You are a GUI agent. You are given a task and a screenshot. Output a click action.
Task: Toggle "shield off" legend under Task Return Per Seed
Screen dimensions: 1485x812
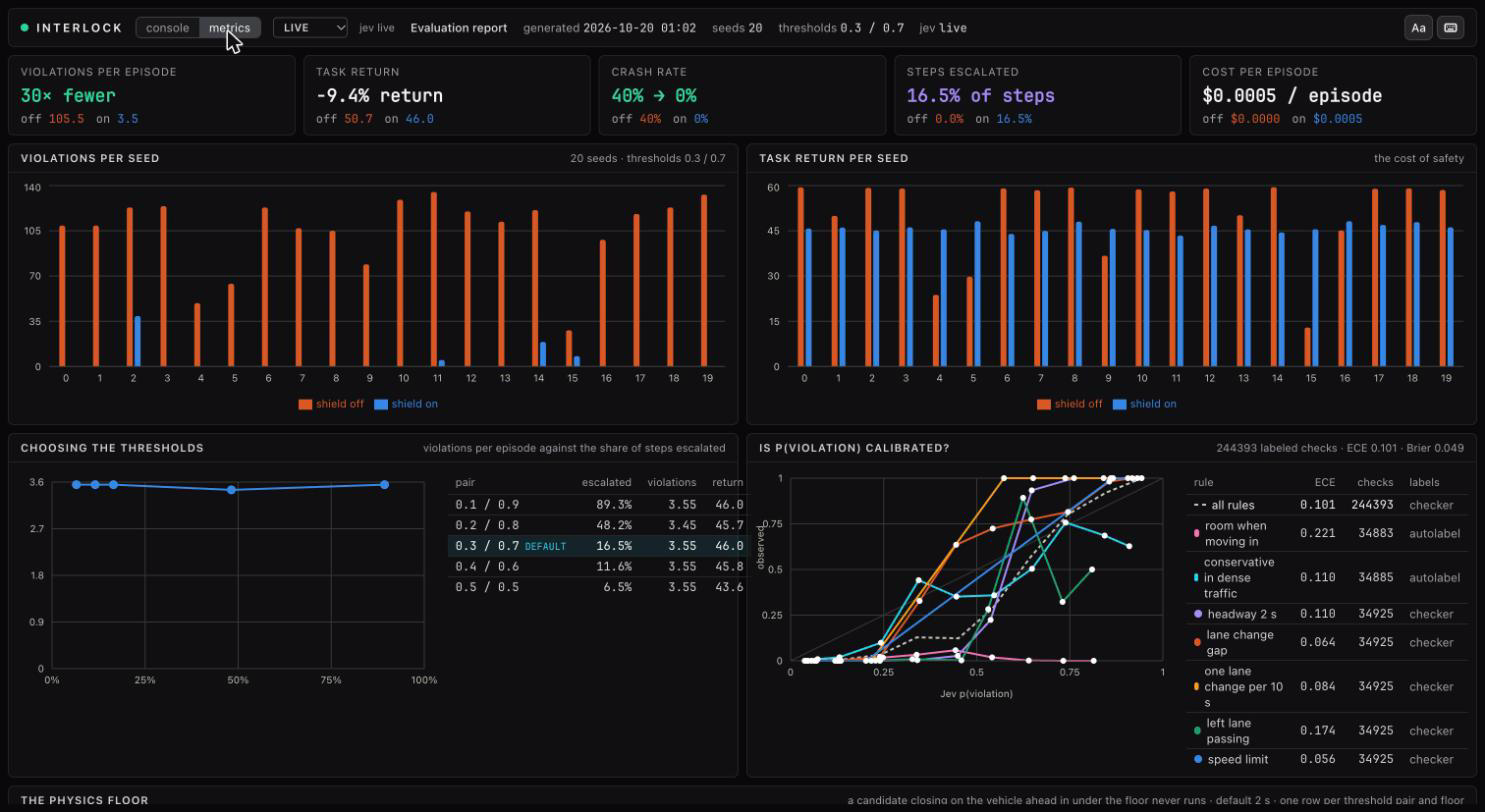tap(1070, 404)
